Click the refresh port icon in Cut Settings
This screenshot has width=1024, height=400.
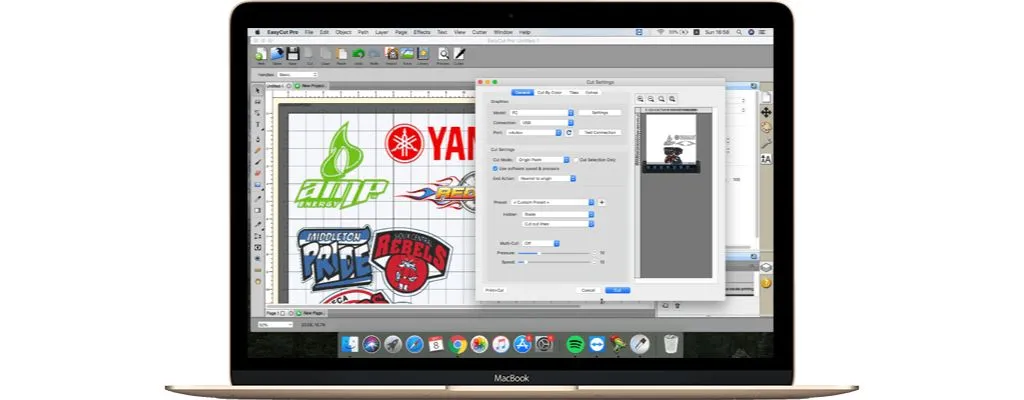568,133
